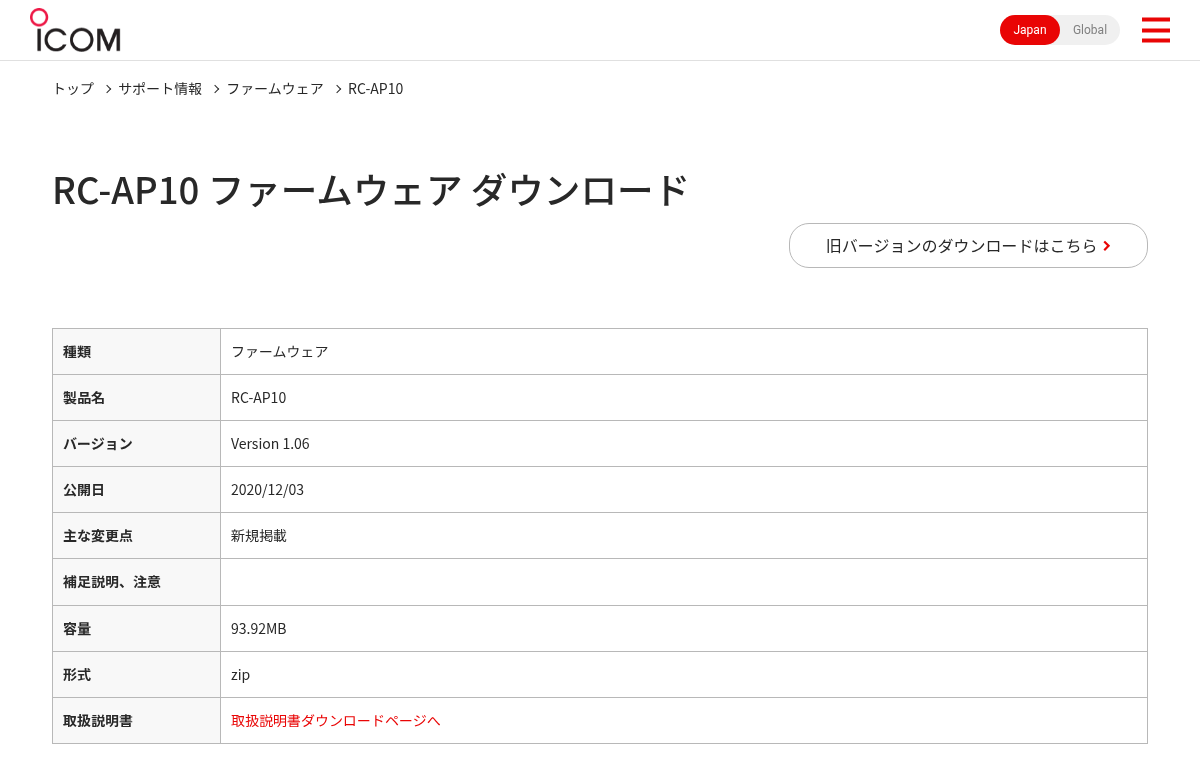Switch site region to Japan

pos(1030,30)
